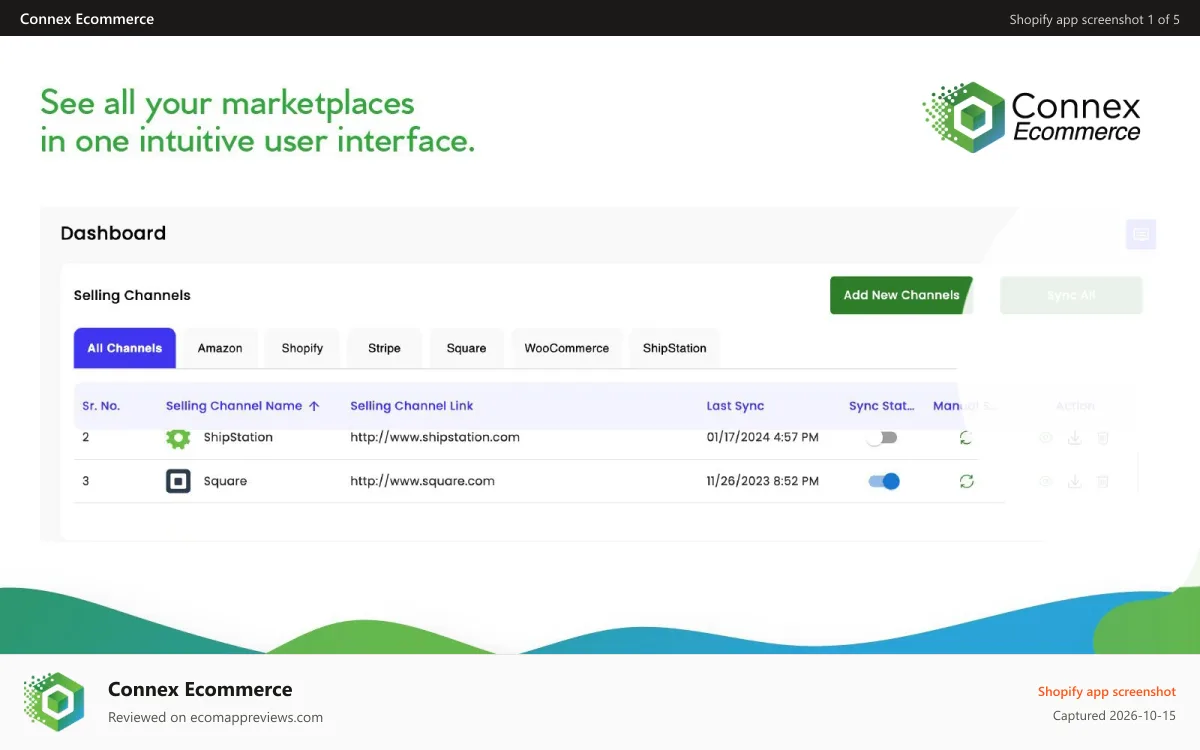Screen dimensions: 1200x750
Task: Click the 11/26/2023 8:52 PM sync date
Action: [x=762, y=481]
